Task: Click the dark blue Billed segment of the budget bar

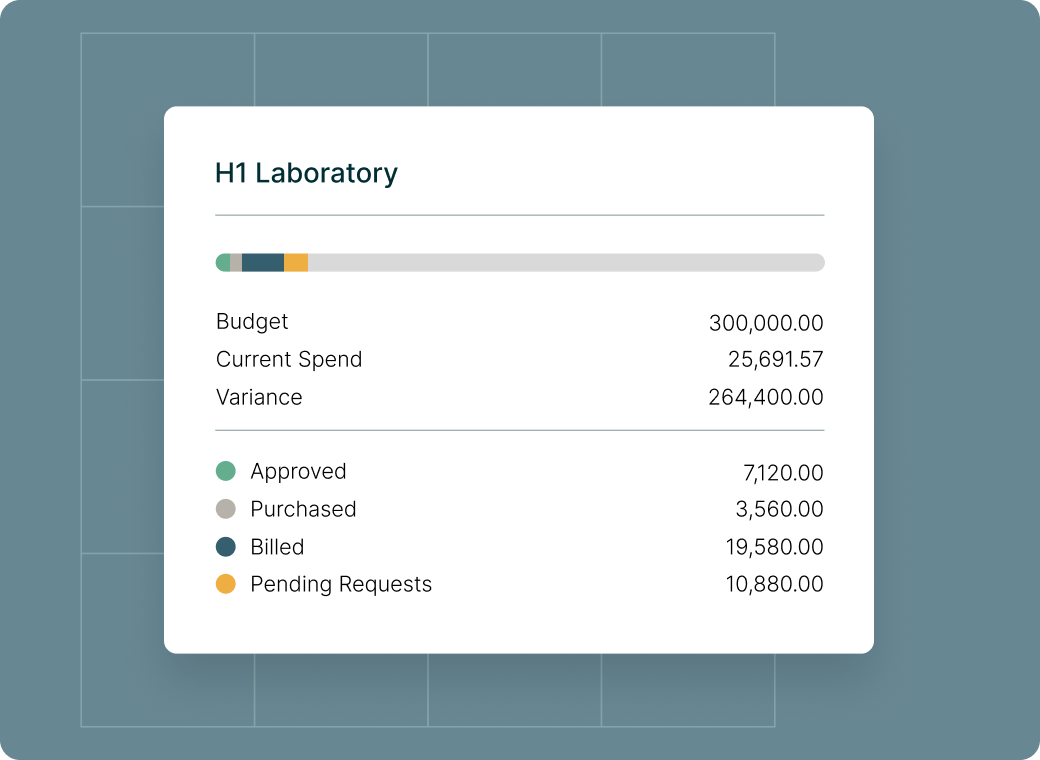Action: (263, 263)
